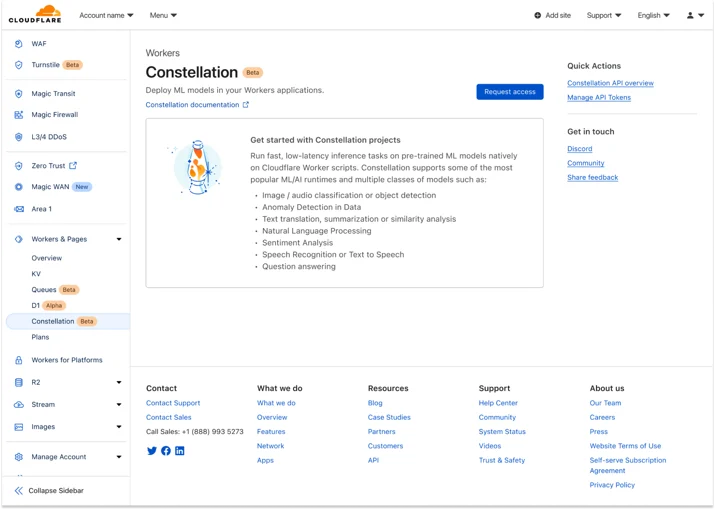Expand the R2 section arrow
This screenshot has height=510, width=715.
click(119, 382)
